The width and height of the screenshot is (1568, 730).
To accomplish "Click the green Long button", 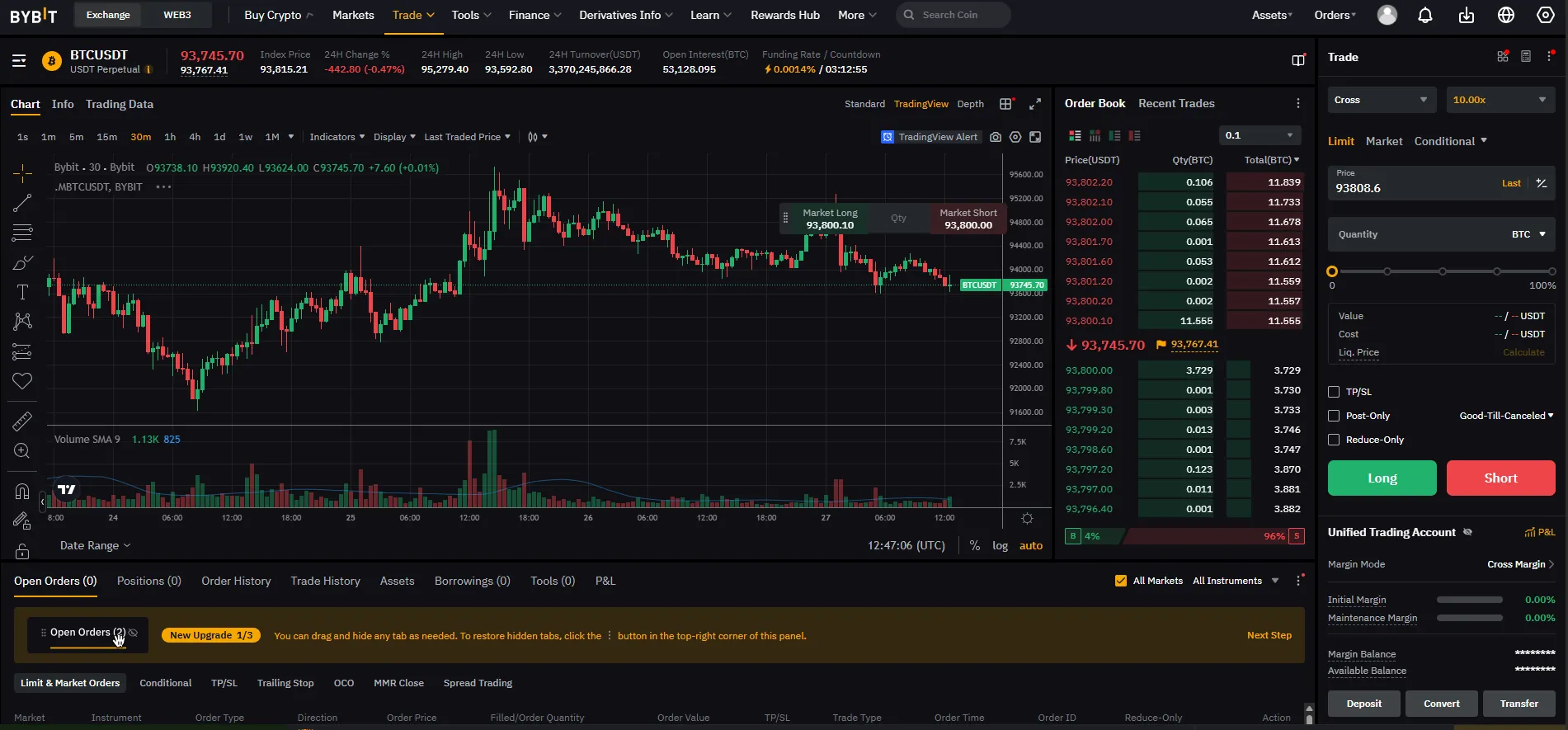I will (x=1382, y=478).
